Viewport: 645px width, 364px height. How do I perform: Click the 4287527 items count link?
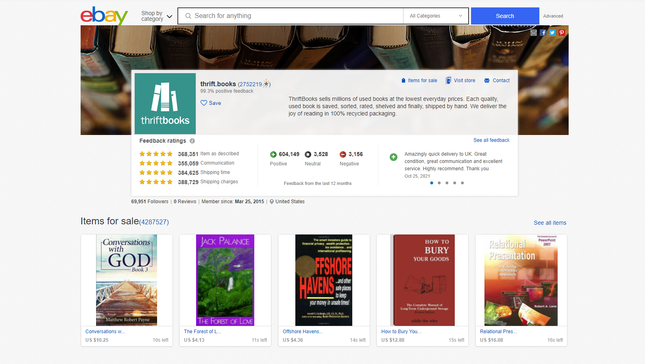[x=154, y=222]
